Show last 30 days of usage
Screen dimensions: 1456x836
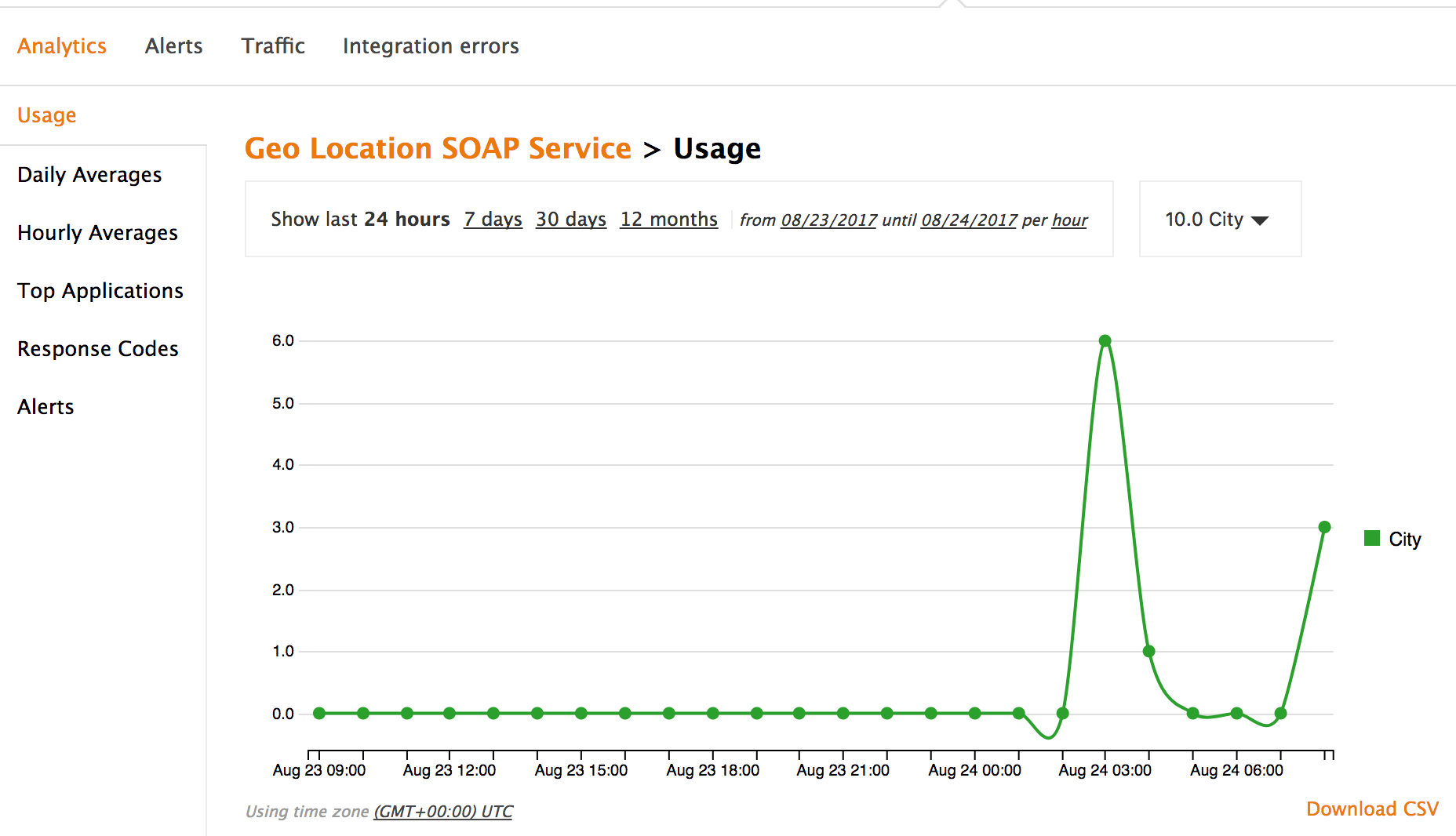pyautogui.click(x=570, y=220)
